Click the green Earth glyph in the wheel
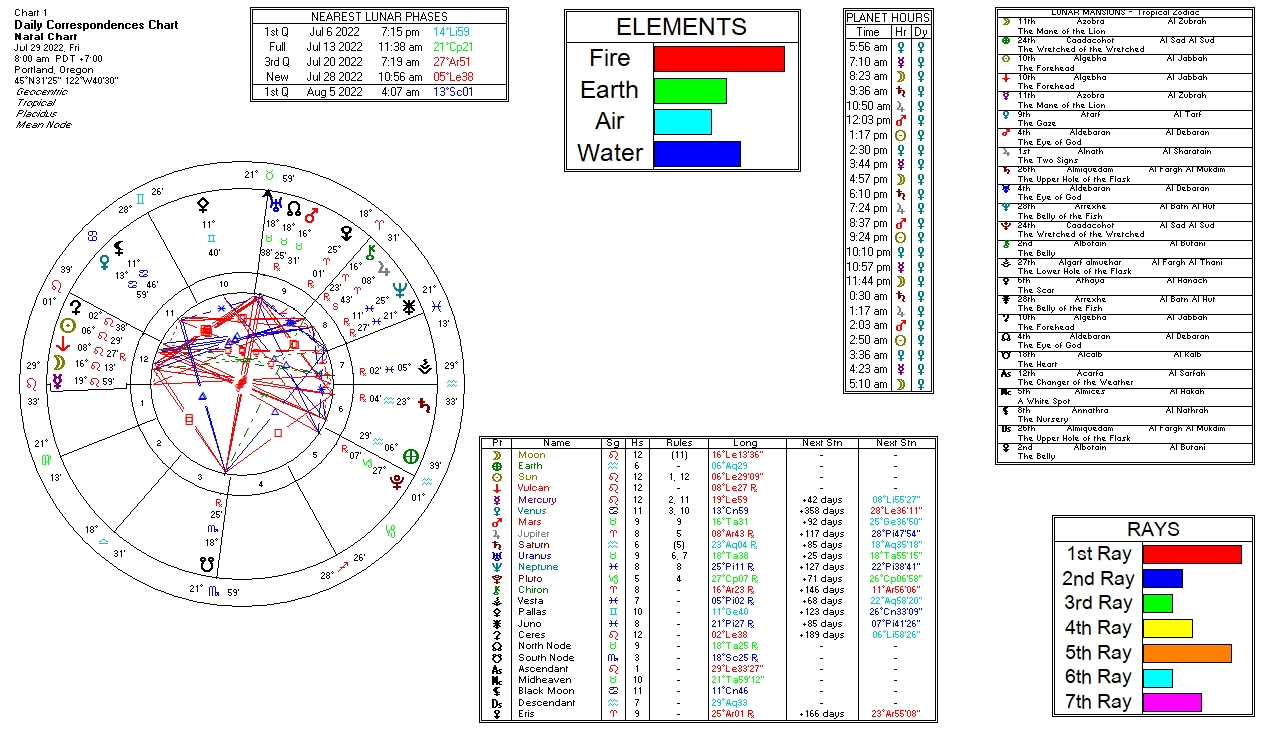This screenshot has width=1267, height=741. [x=410, y=456]
